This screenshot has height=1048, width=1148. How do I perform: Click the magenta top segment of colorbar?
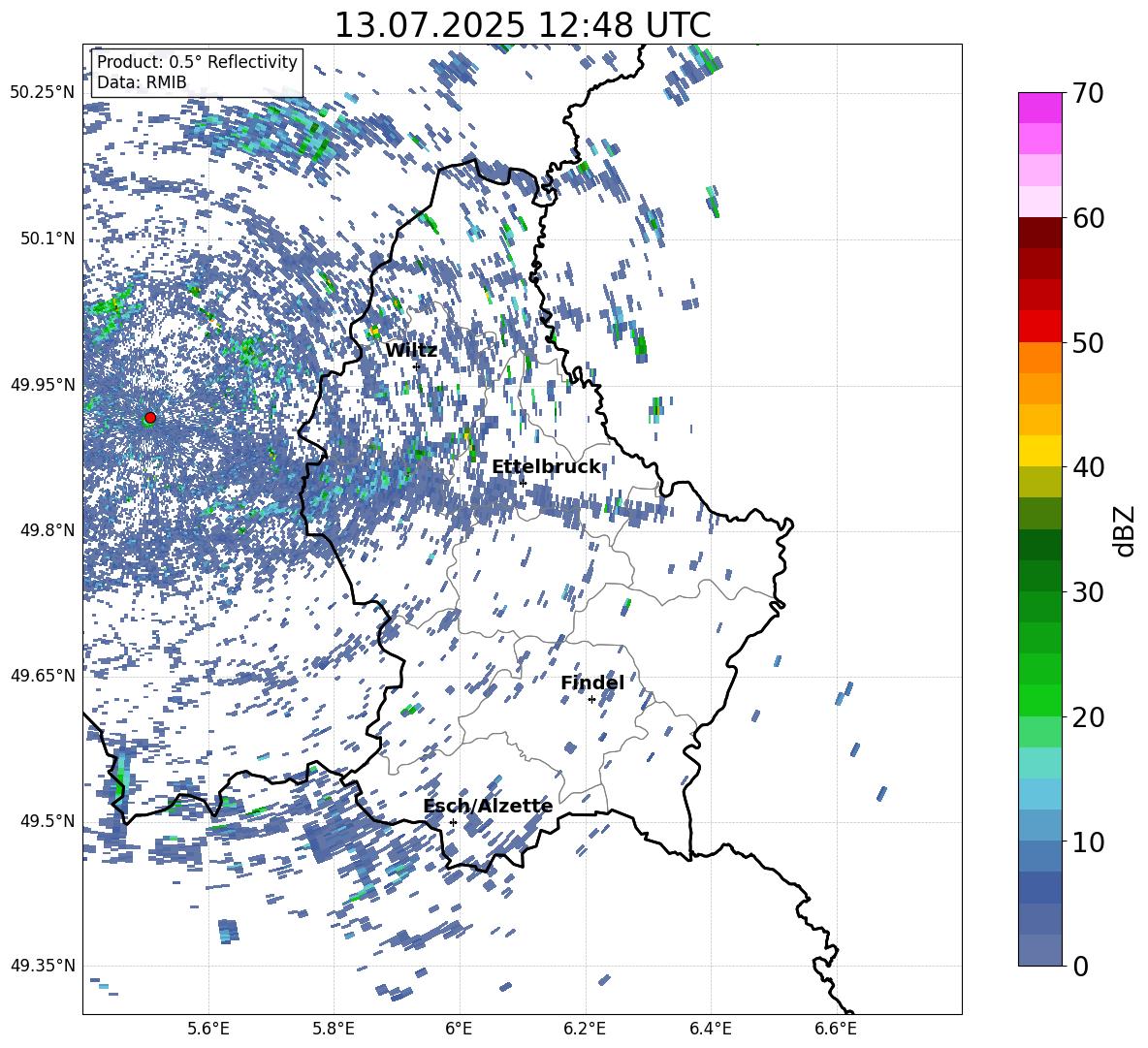1039,108
